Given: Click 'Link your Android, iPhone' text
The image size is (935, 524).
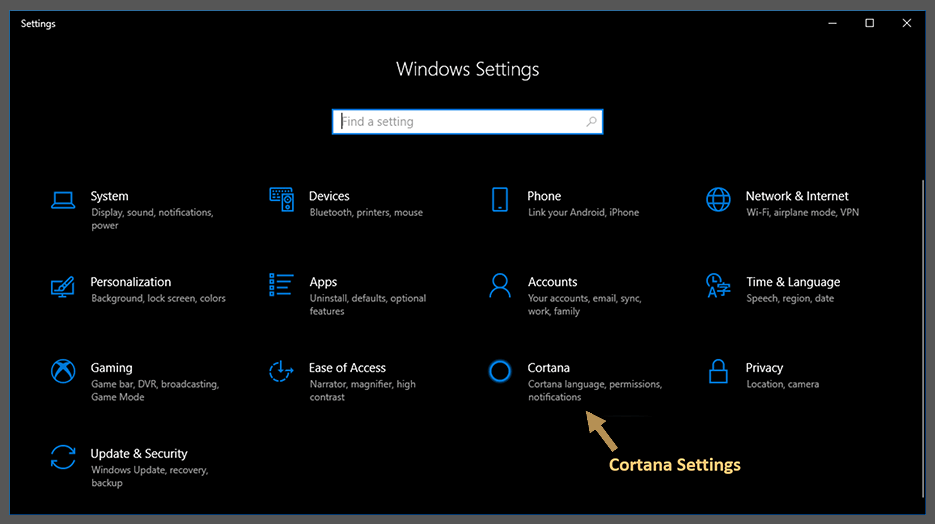Looking at the screenshot, I should (583, 212).
